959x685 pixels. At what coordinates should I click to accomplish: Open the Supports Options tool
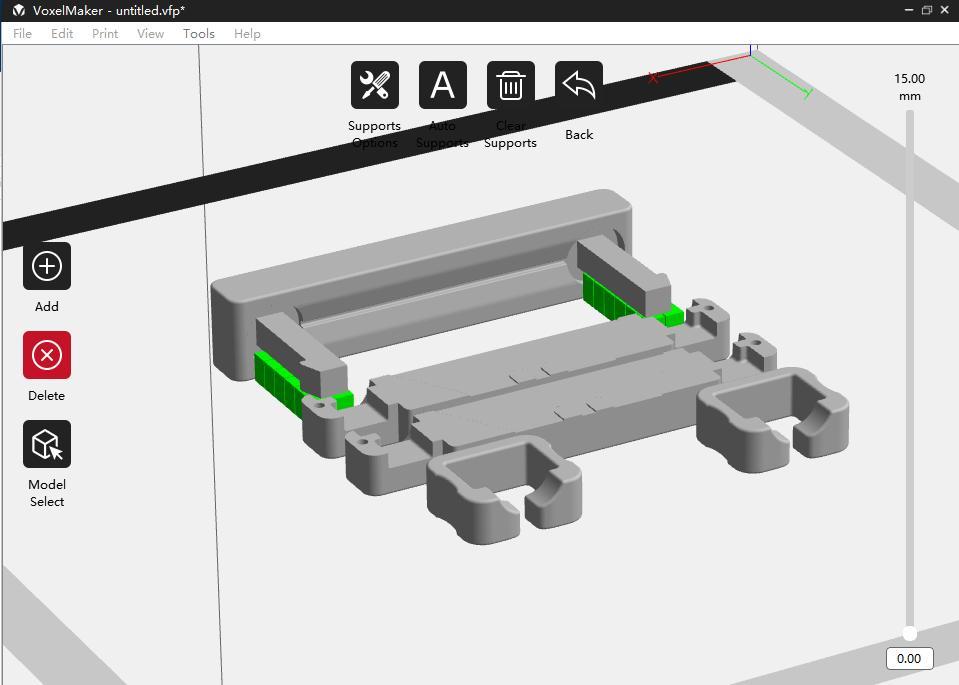tap(374, 85)
